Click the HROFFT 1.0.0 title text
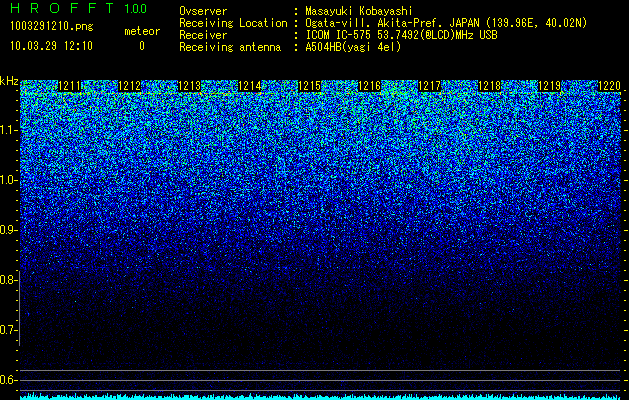 (x=78, y=8)
